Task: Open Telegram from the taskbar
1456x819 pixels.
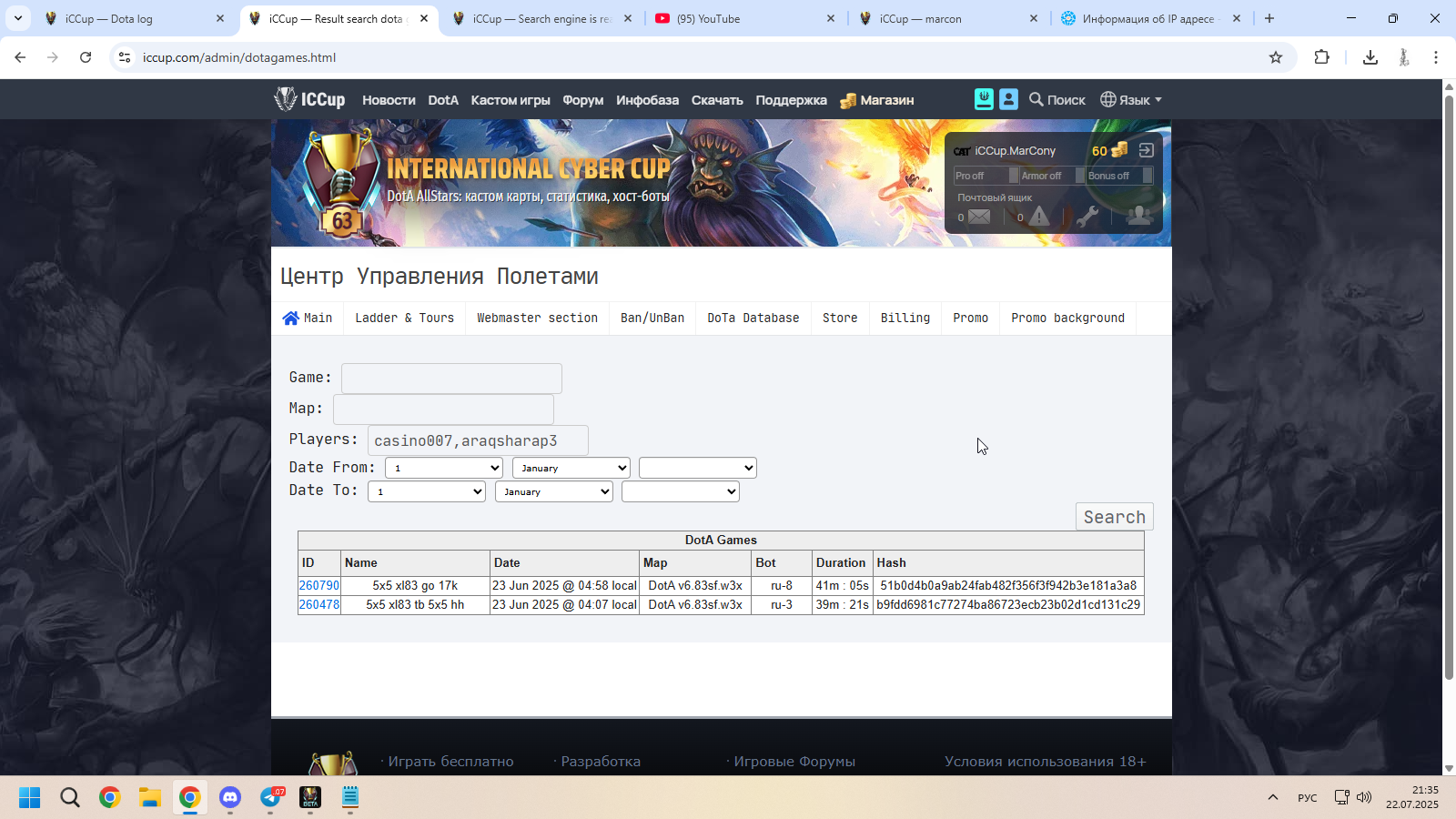Action: [x=270, y=797]
